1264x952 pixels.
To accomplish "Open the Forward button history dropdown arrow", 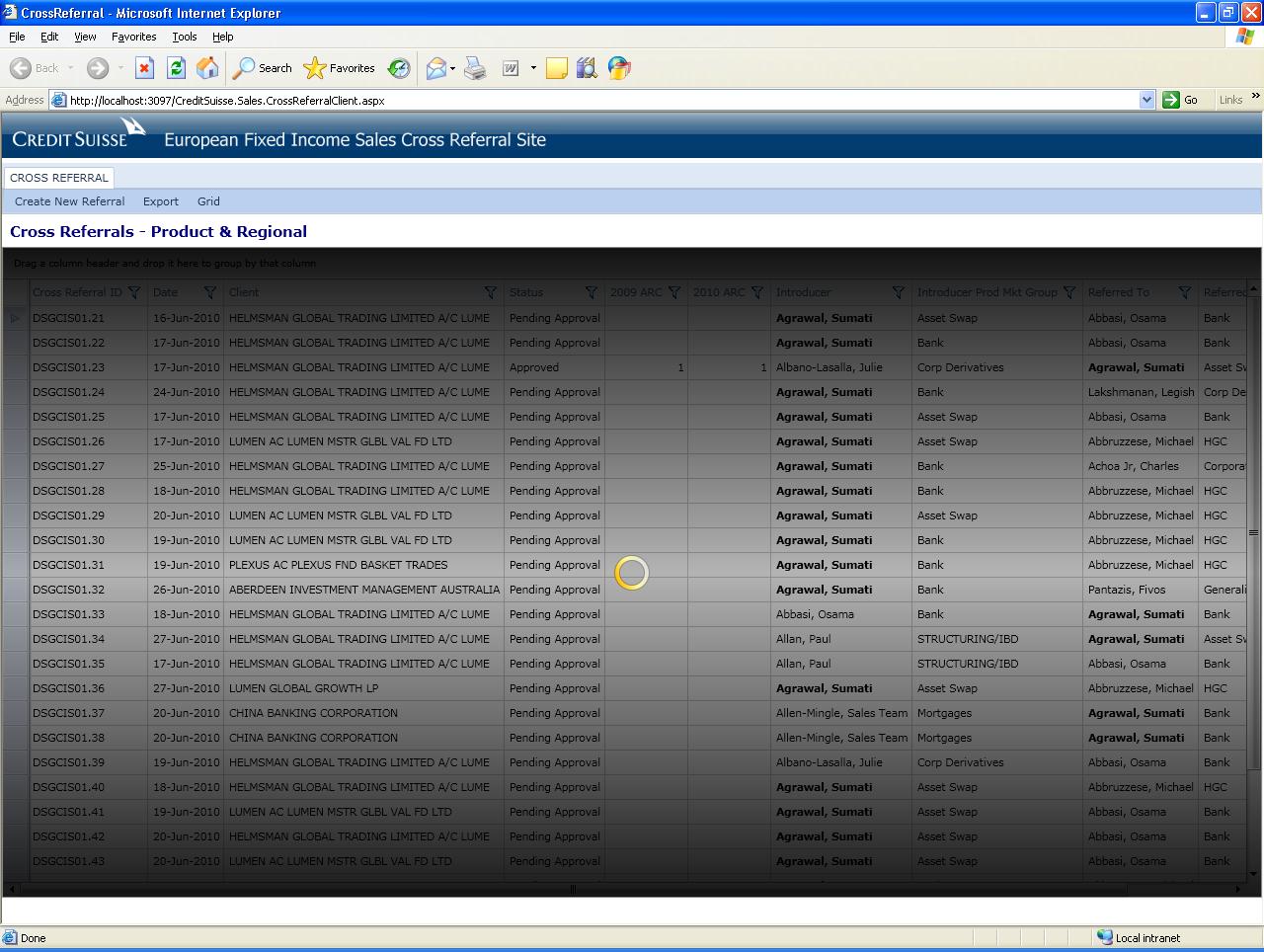I will click(120, 68).
